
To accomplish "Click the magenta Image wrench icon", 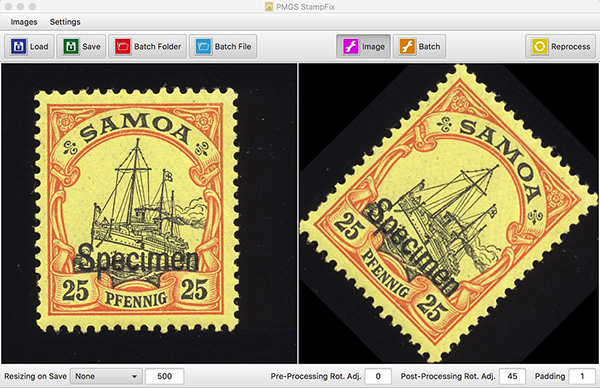I will click(x=351, y=46).
